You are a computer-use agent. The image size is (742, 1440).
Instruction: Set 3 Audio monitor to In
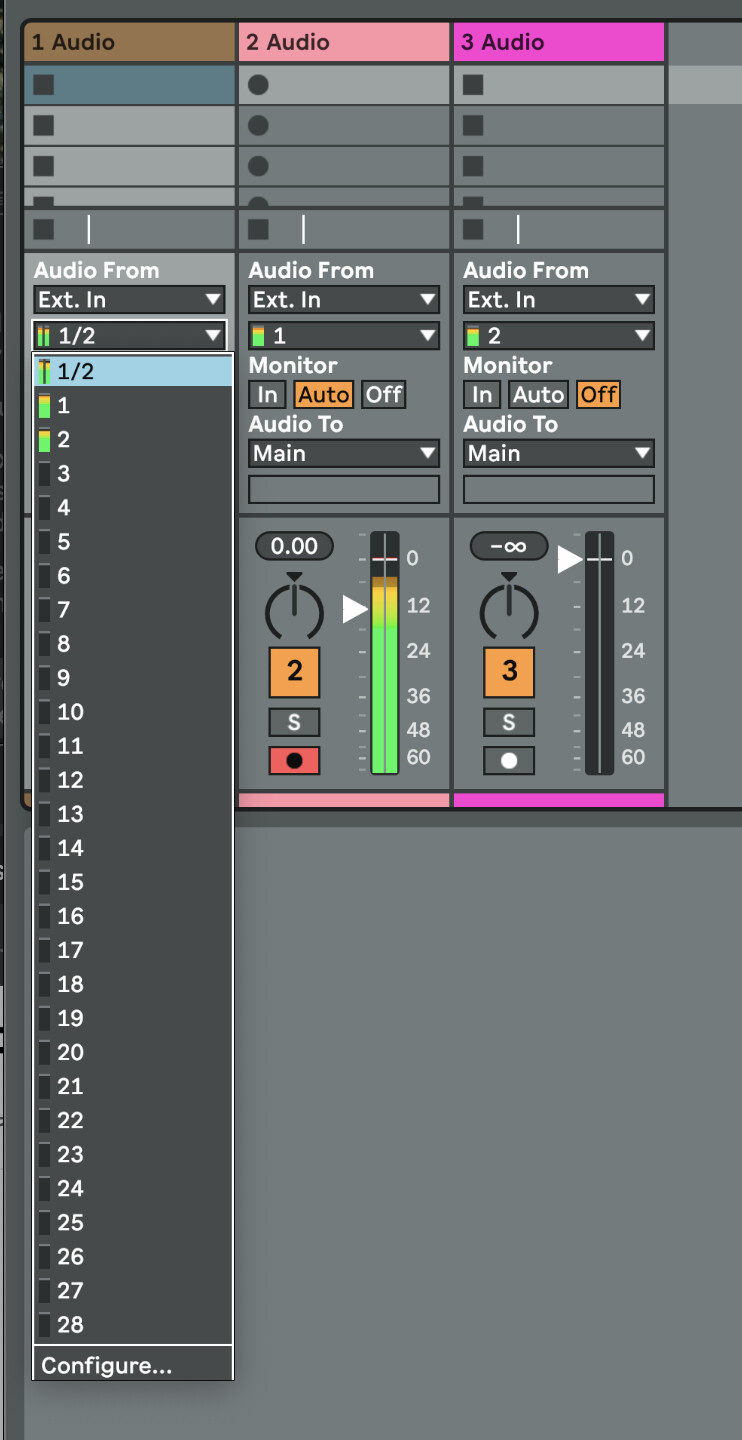pyautogui.click(x=482, y=394)
